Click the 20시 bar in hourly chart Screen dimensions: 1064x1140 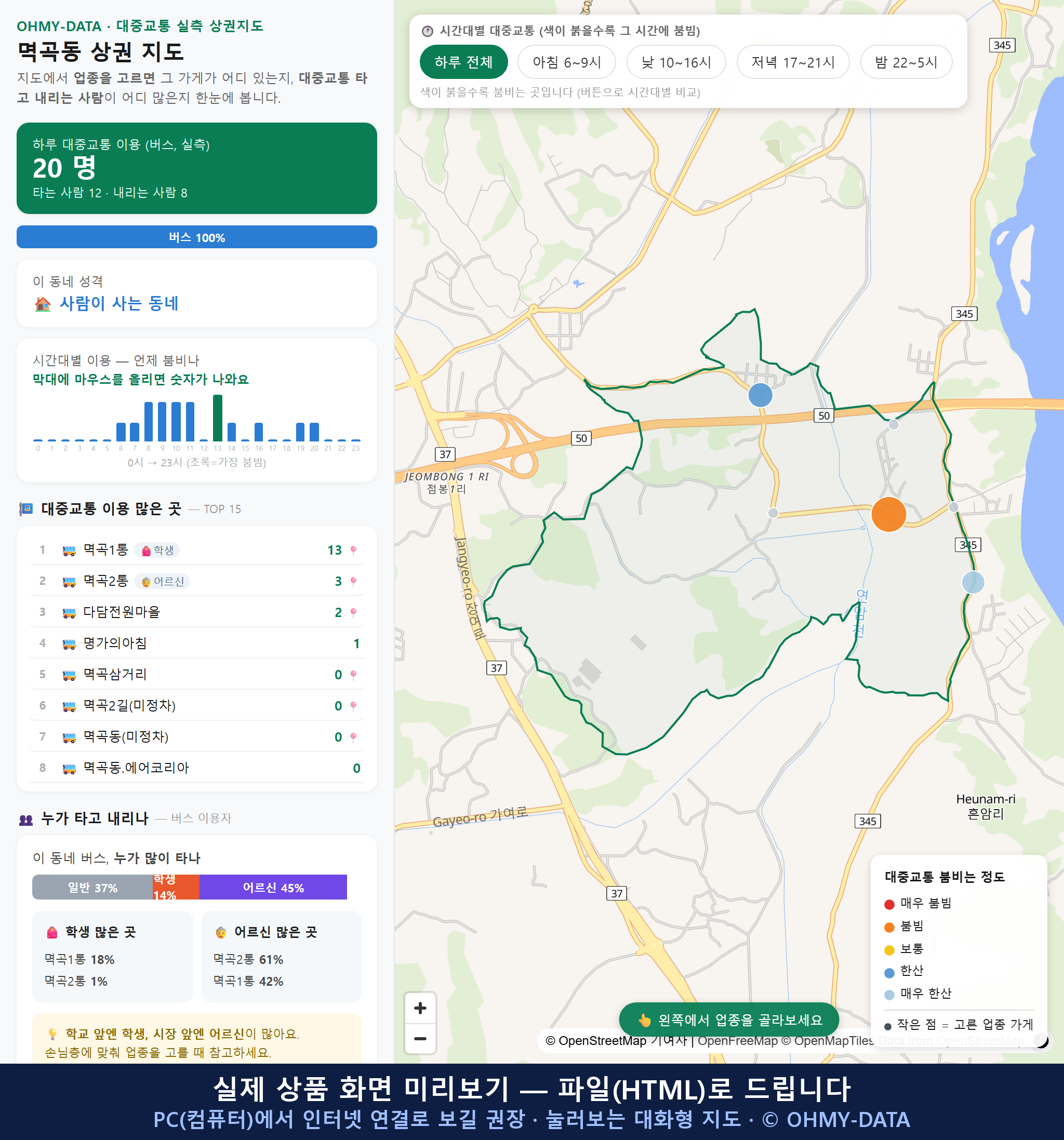(314, 431)
